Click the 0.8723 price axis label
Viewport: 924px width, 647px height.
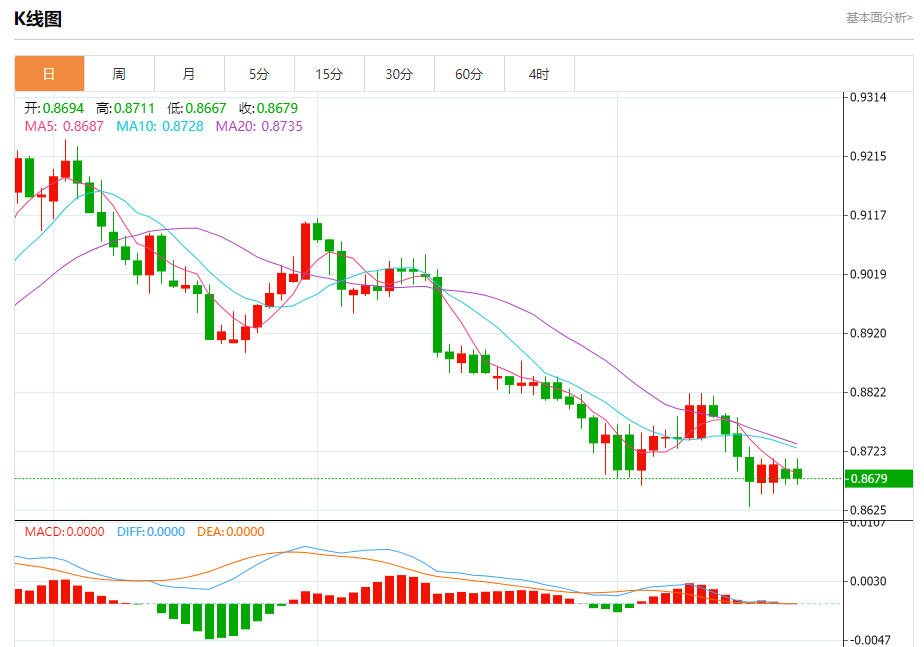868,451
